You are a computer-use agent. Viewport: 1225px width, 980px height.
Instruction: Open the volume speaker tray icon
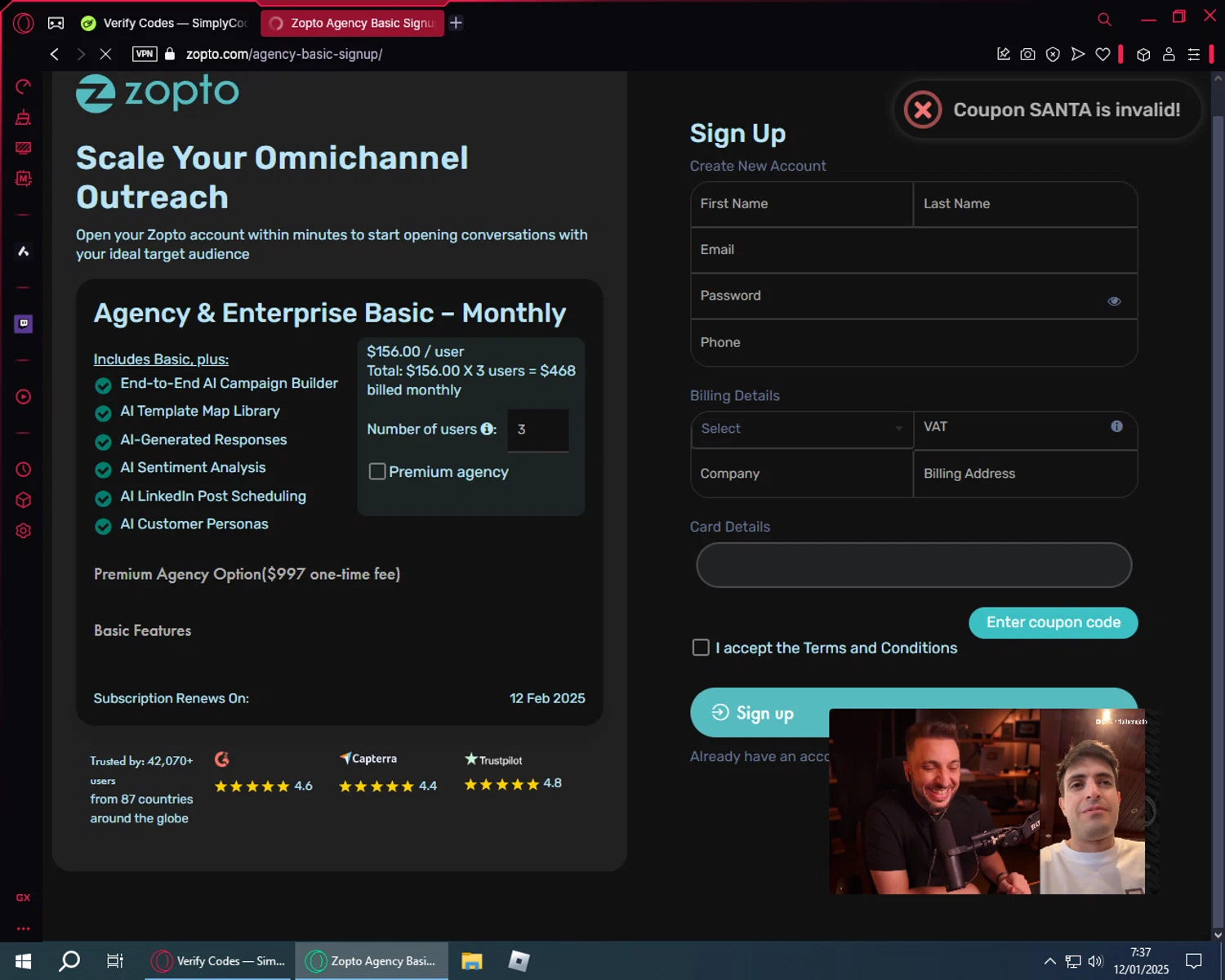(1095, 961)
